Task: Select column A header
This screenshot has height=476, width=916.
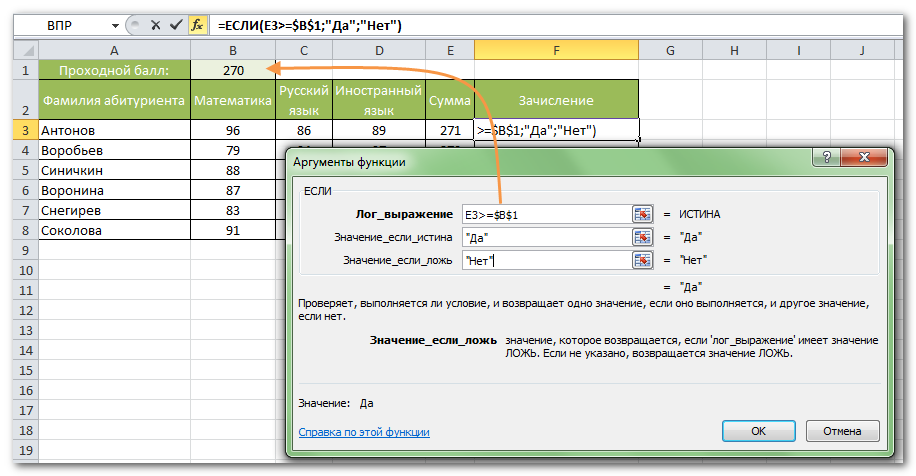Action: pos(114,50)
